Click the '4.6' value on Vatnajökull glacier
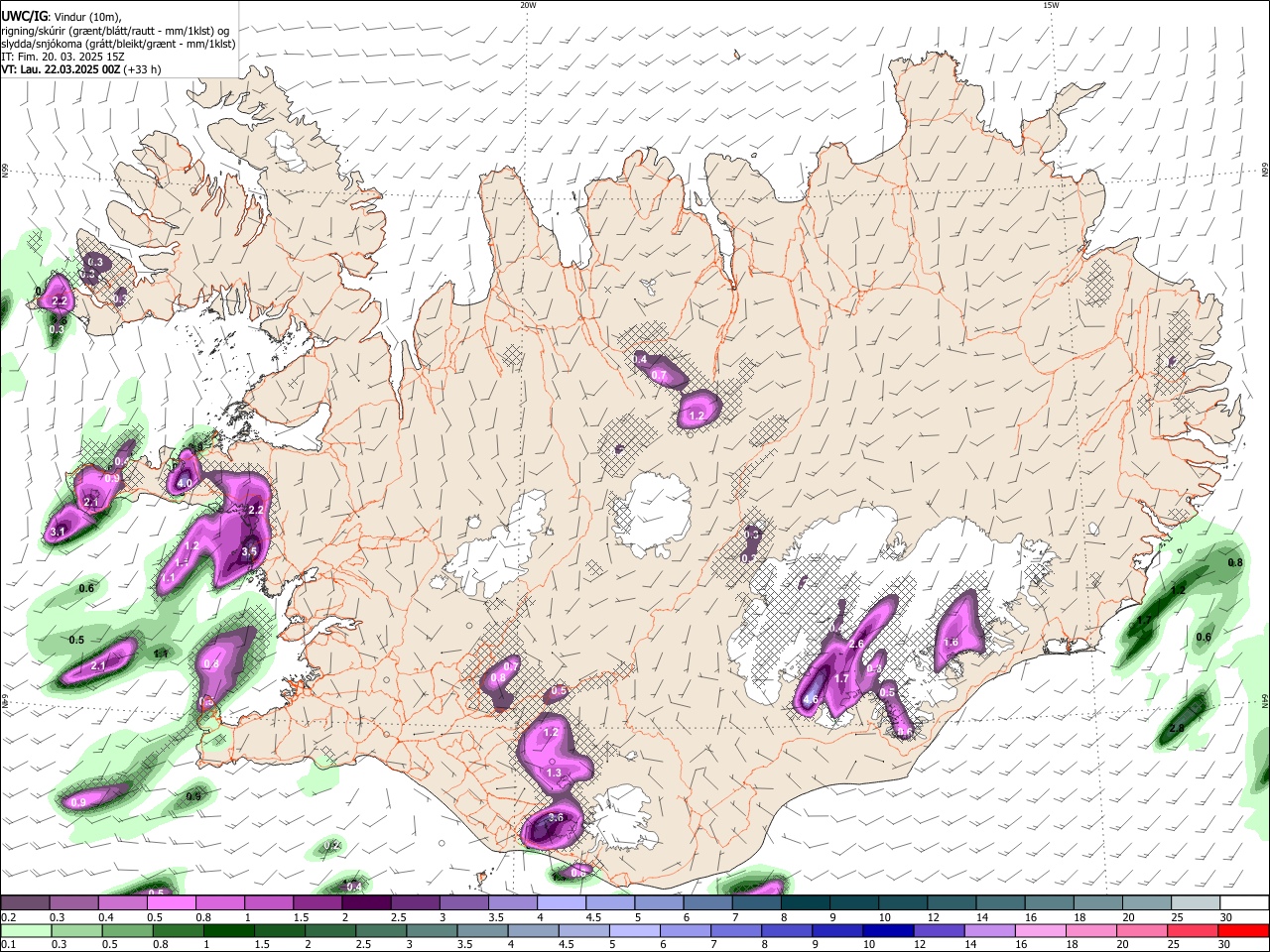1270x952 pixels. pyautogui.click(x=811, y=700)
